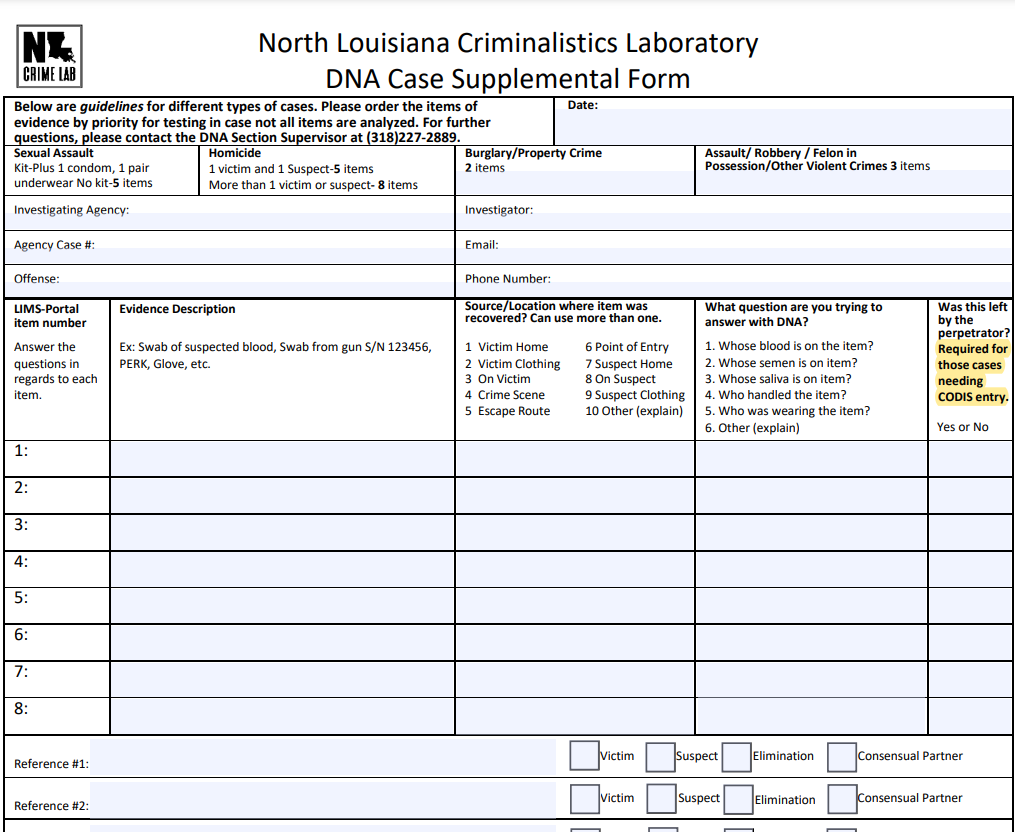Click the 'Sexual Assault' guideline heading
1015x832 pixels.
54,153
